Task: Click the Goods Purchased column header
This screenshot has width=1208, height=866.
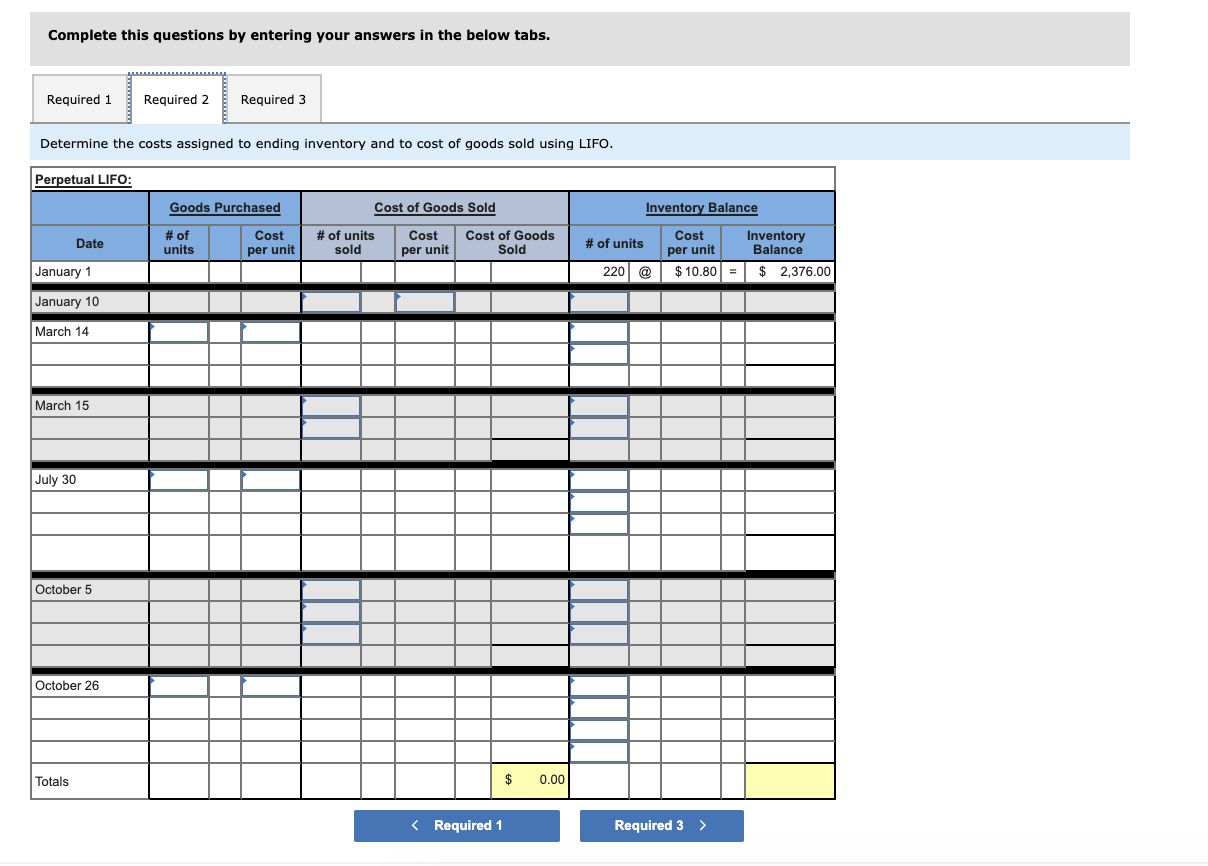Action: (225, 208)
